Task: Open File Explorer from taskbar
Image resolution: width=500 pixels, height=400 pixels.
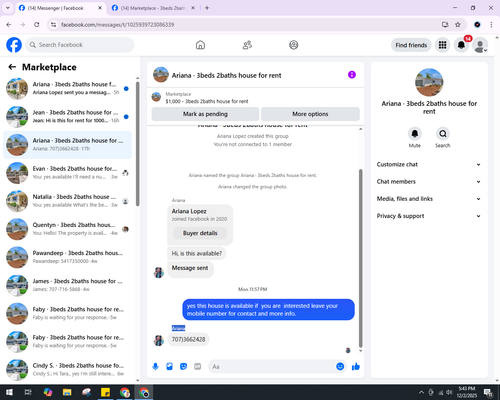Action: coord(67,392)
